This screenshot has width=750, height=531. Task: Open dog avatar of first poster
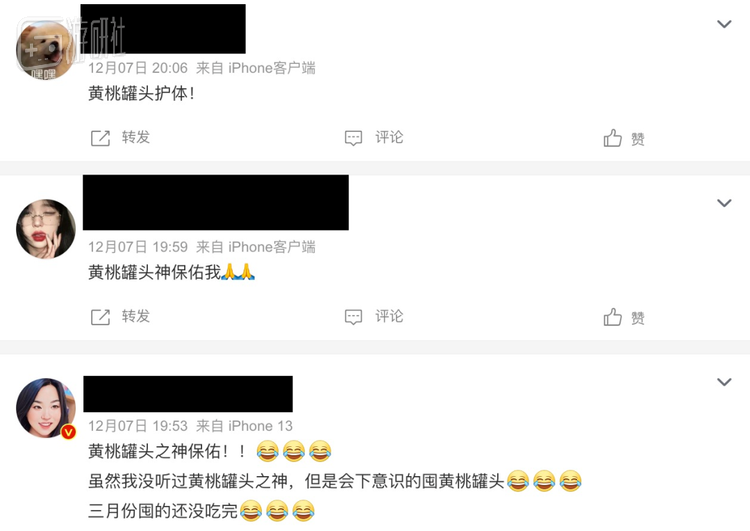[46, 50]
